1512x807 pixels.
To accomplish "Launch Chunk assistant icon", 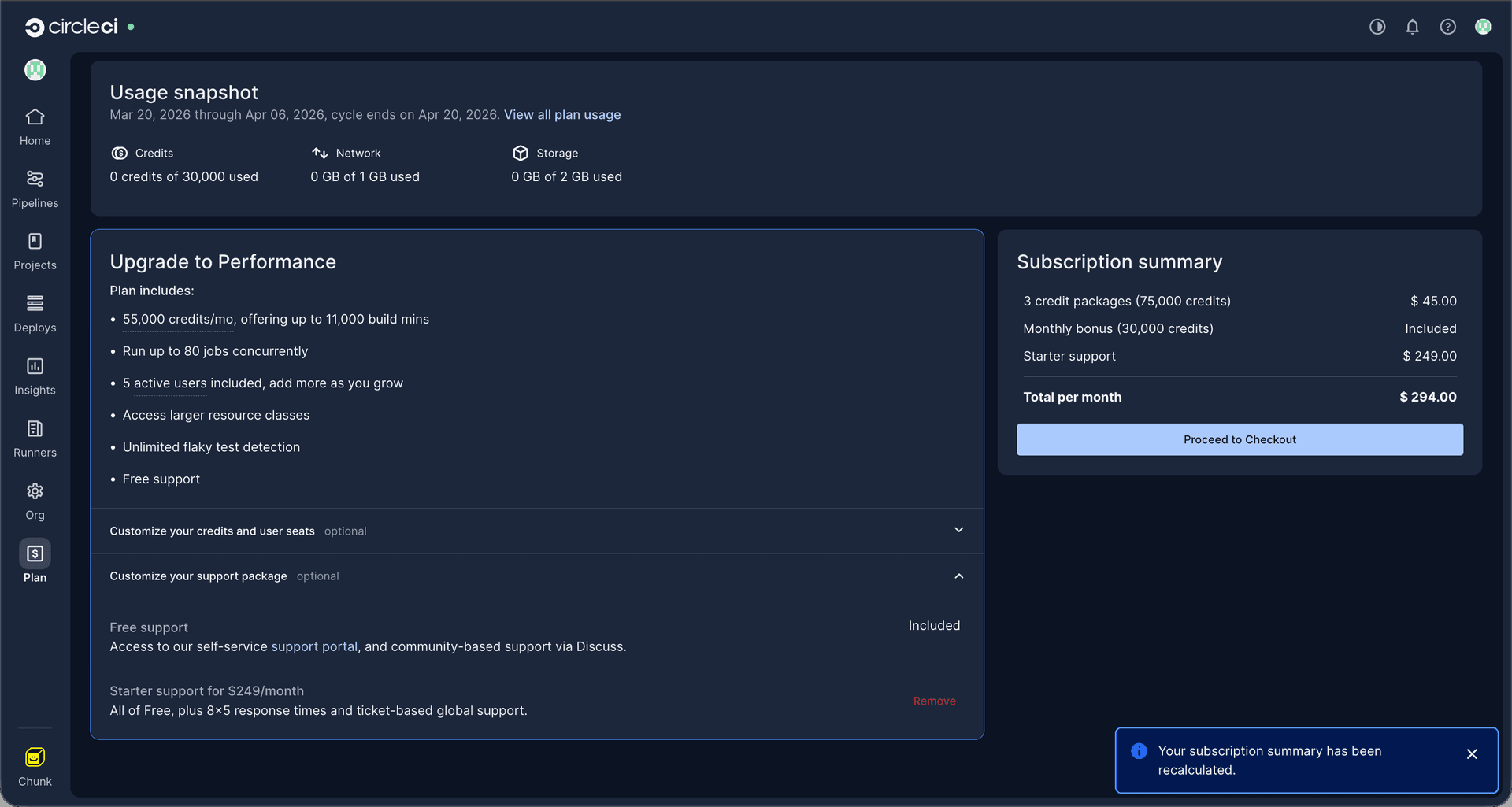I will click(35, 758).
